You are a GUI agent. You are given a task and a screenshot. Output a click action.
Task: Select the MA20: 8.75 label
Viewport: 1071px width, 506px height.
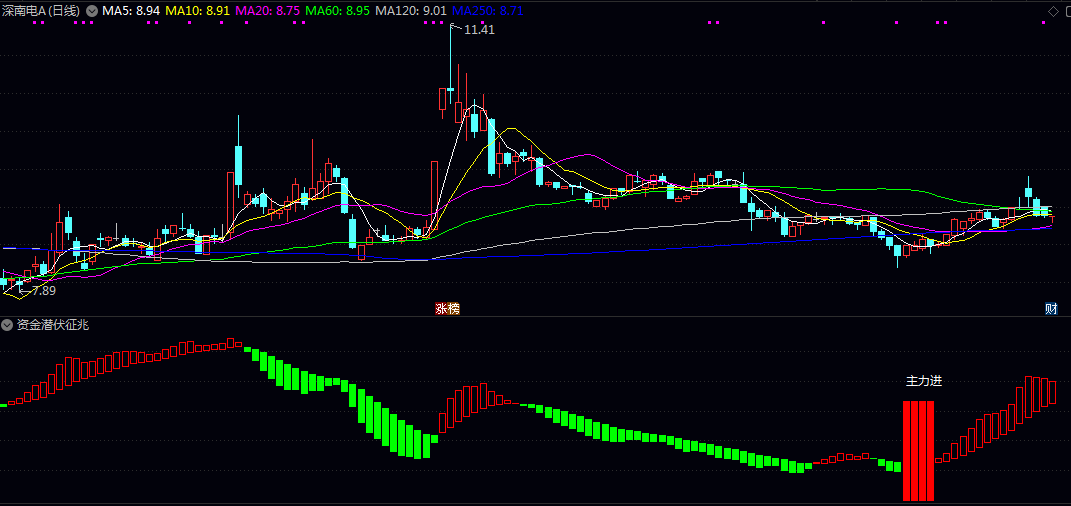coord(268,11)
